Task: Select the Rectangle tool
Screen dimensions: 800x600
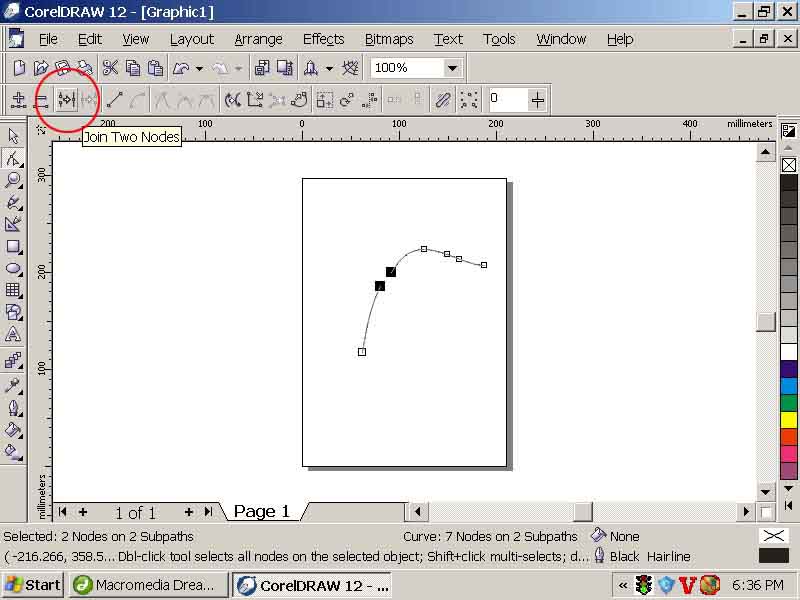Action: click(x=13, y=247)
